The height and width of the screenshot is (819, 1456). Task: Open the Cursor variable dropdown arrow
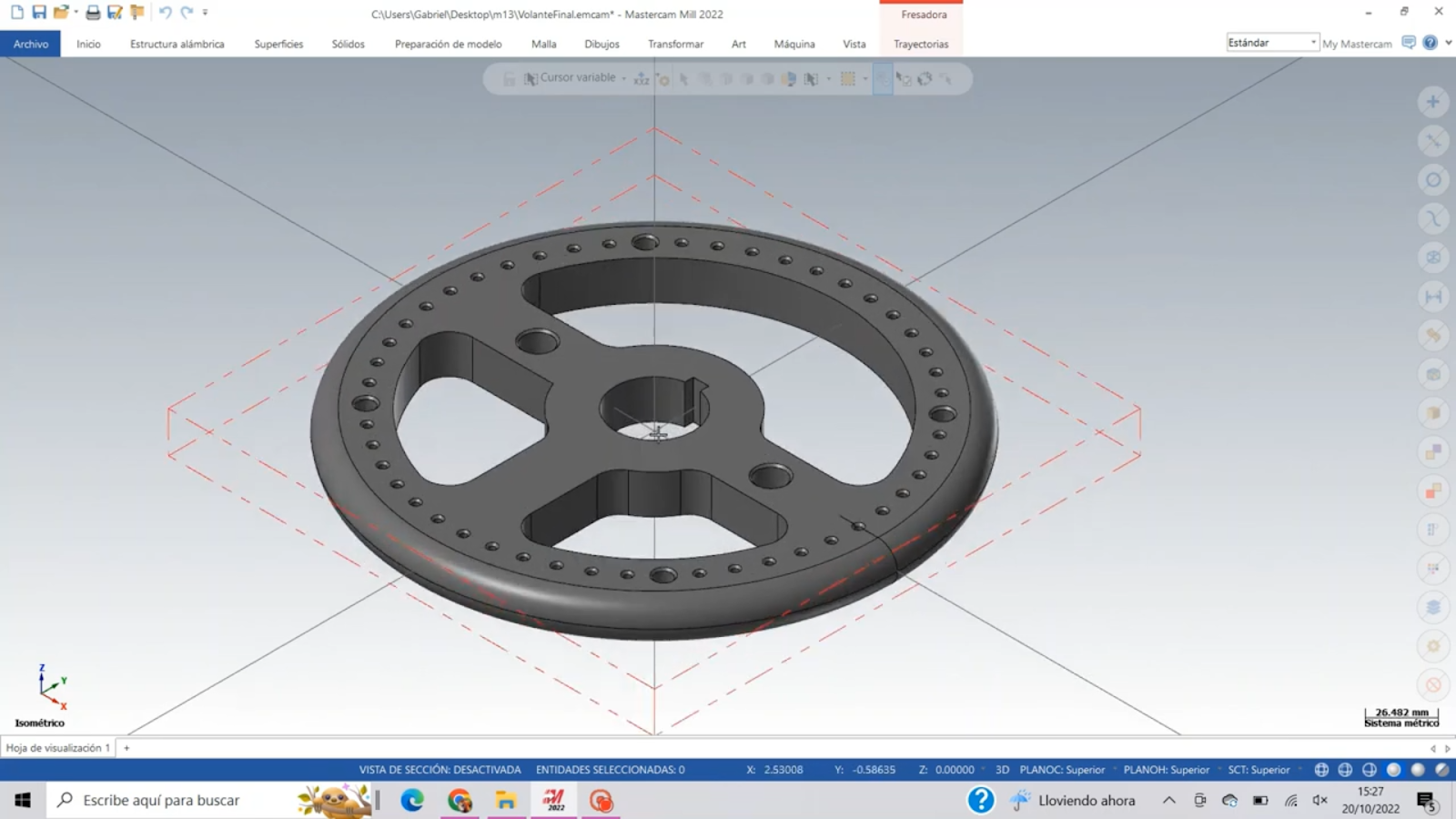tap(623, 78)
